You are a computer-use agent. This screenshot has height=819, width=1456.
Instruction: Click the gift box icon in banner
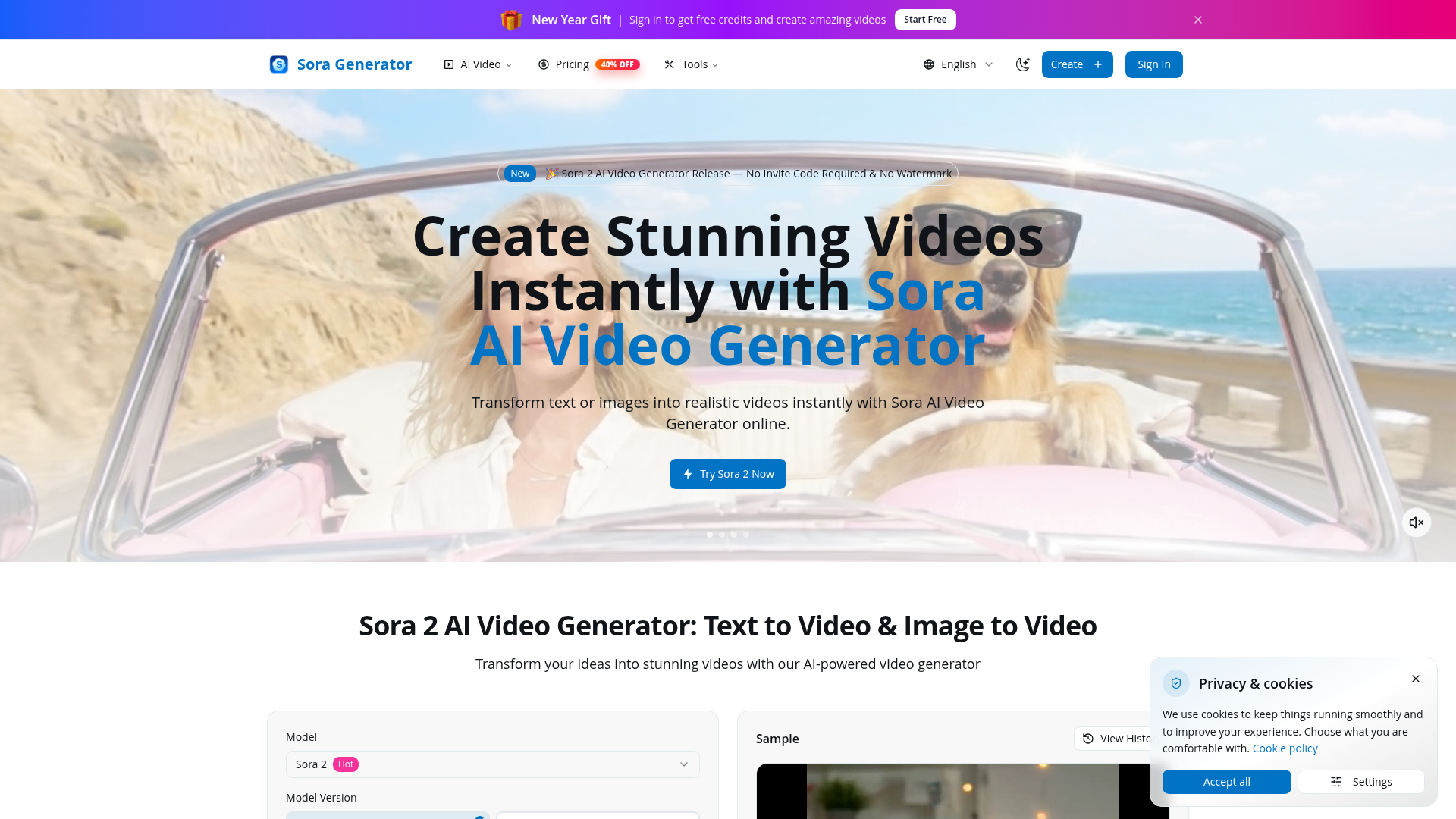click(x=511, y=20)
